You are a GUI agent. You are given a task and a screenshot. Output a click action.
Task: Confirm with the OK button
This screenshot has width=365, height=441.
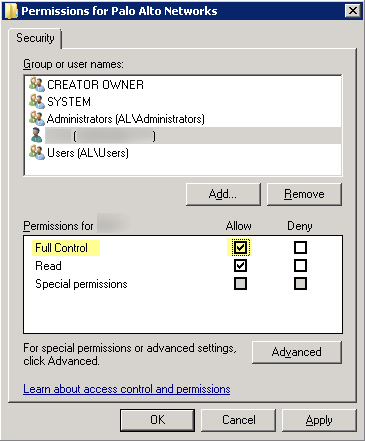point(157,420)
